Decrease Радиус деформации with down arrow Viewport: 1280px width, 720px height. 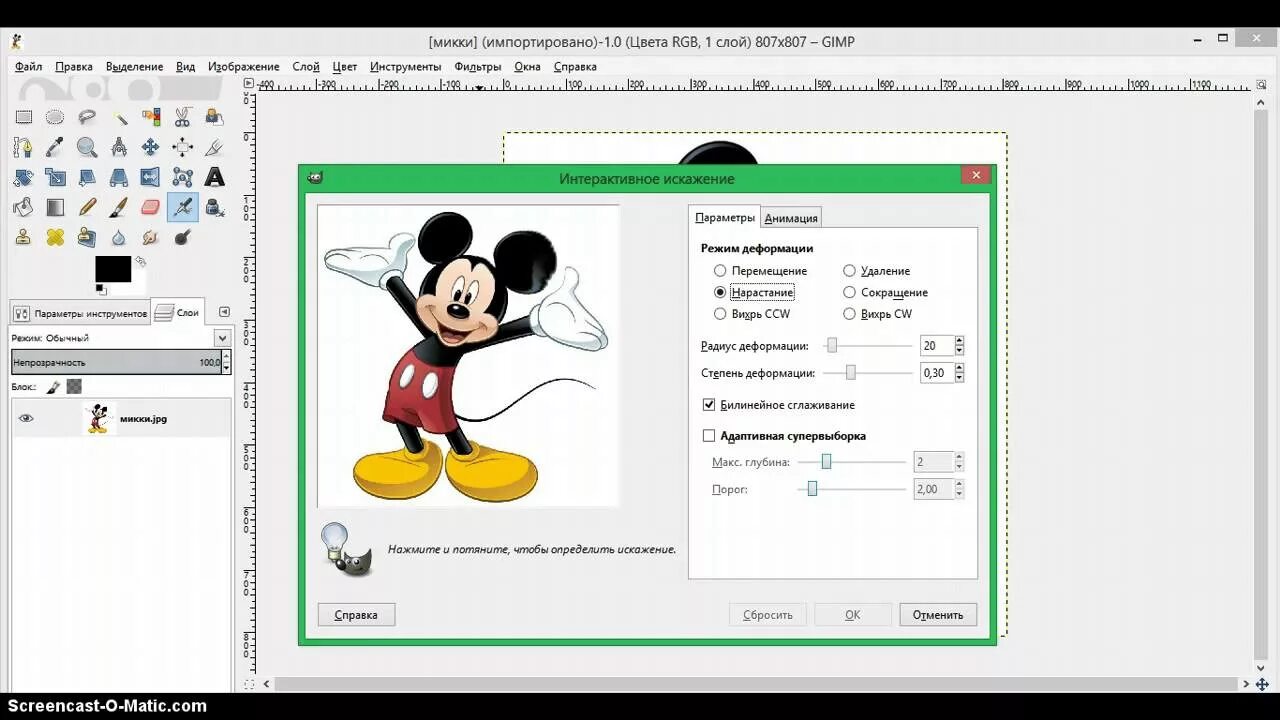[959, 350]
